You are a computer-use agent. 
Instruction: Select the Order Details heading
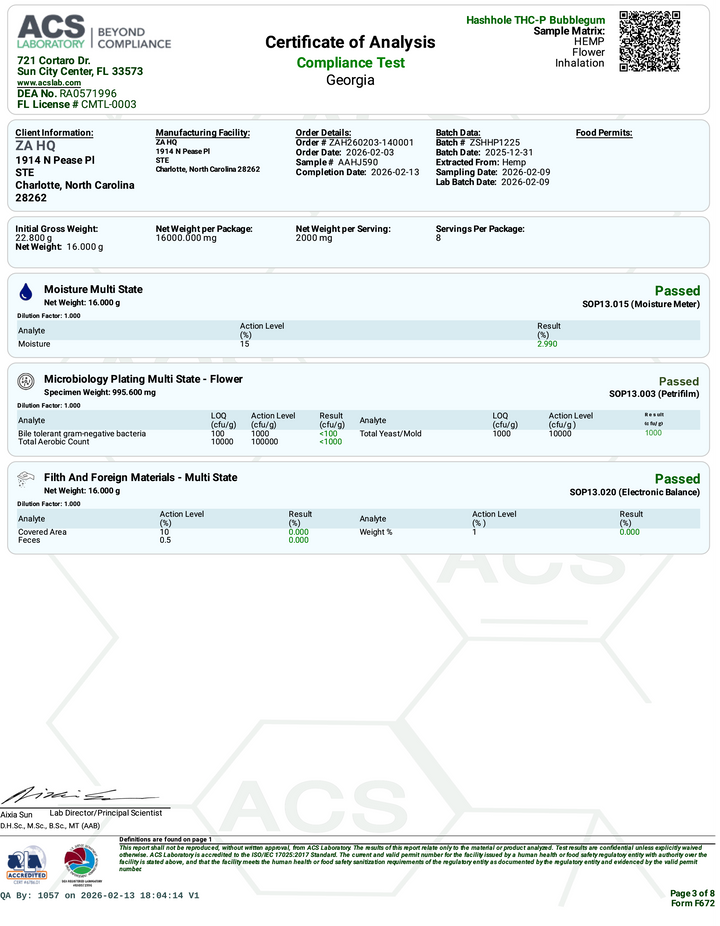323,133
